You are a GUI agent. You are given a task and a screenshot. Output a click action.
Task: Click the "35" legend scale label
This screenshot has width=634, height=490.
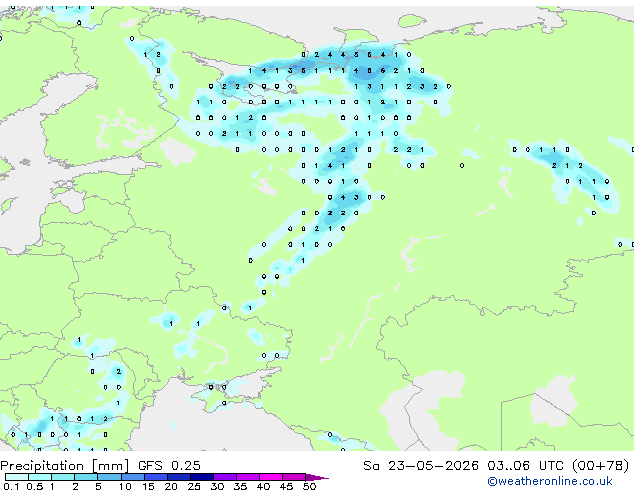pos(241,486)
